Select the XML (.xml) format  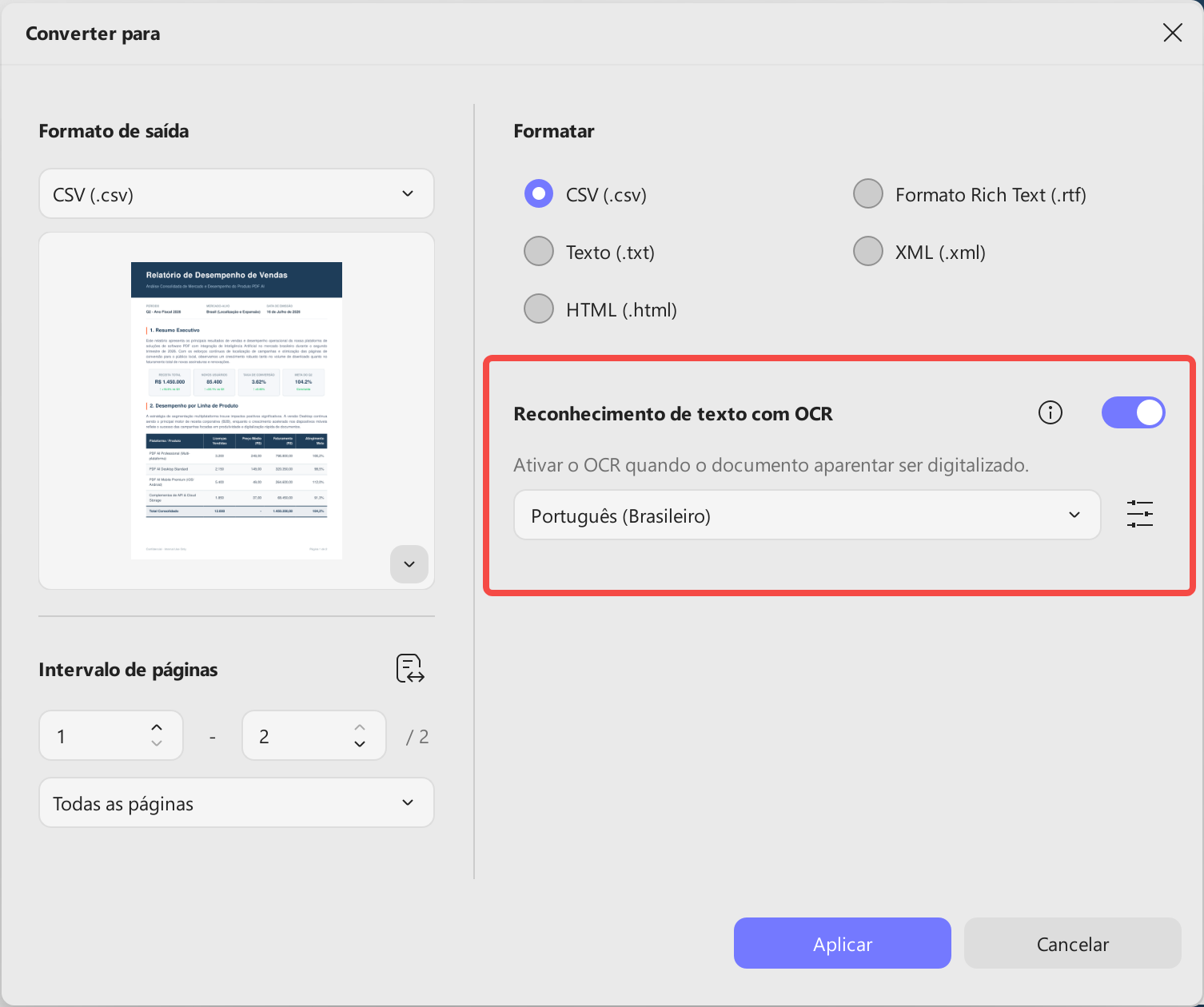[919, 252]
